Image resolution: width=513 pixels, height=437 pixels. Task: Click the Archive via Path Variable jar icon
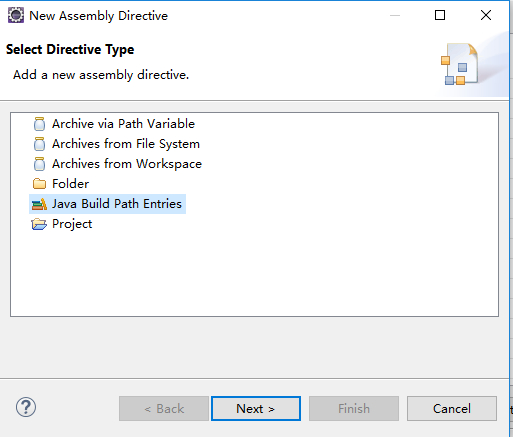click(x=39, y=124)
